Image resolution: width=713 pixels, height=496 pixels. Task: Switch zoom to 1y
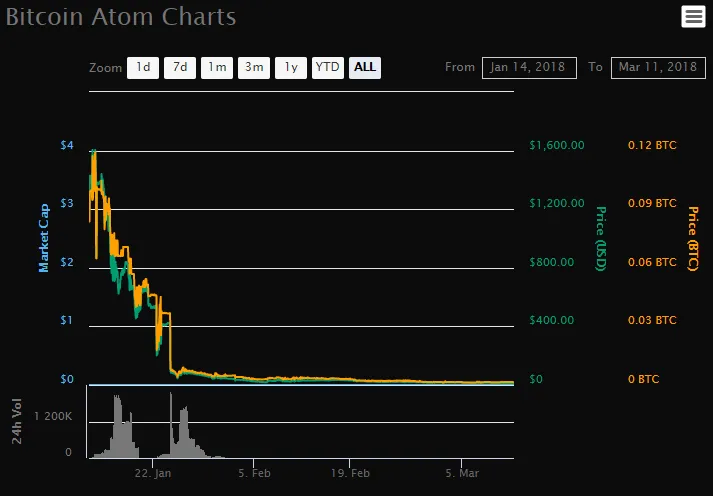pyautogui.click(x=291, y=68)
